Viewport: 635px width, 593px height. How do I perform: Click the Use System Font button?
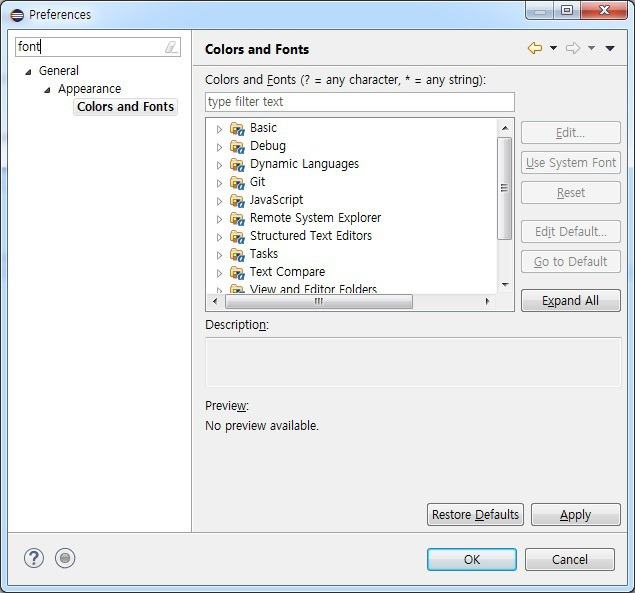570,162
